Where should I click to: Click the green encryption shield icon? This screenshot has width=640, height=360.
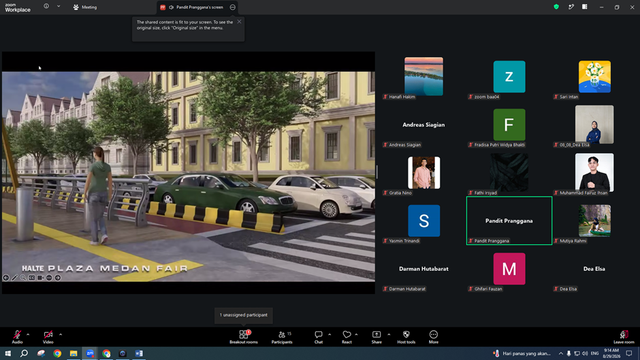coord(556,7)
